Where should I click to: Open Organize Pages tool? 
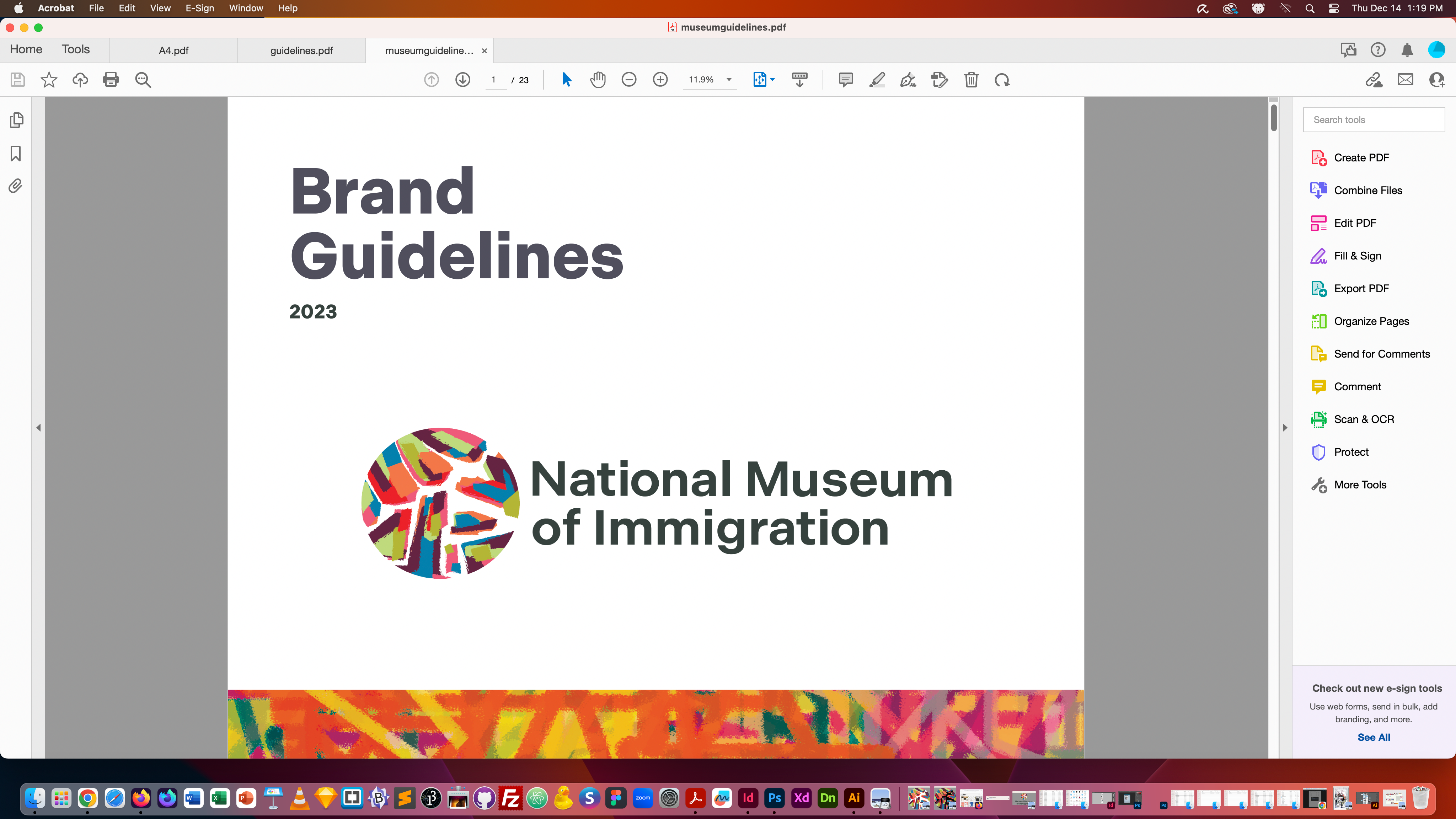1371,321
